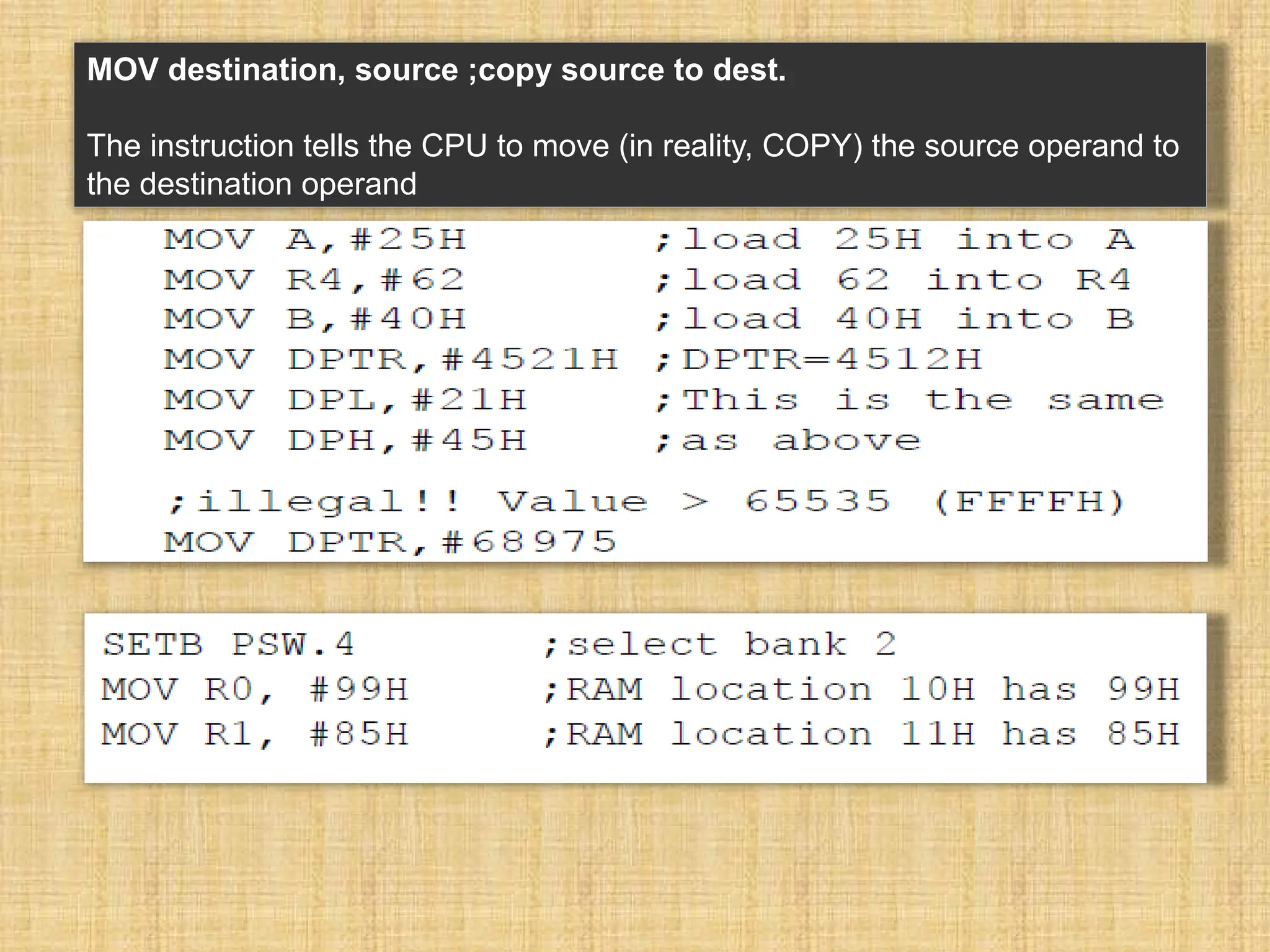The height and width of the screenshot is (952, 1270).
Task: Click the code line 'MOV DPL,#21H'
Action: point(345,400)
